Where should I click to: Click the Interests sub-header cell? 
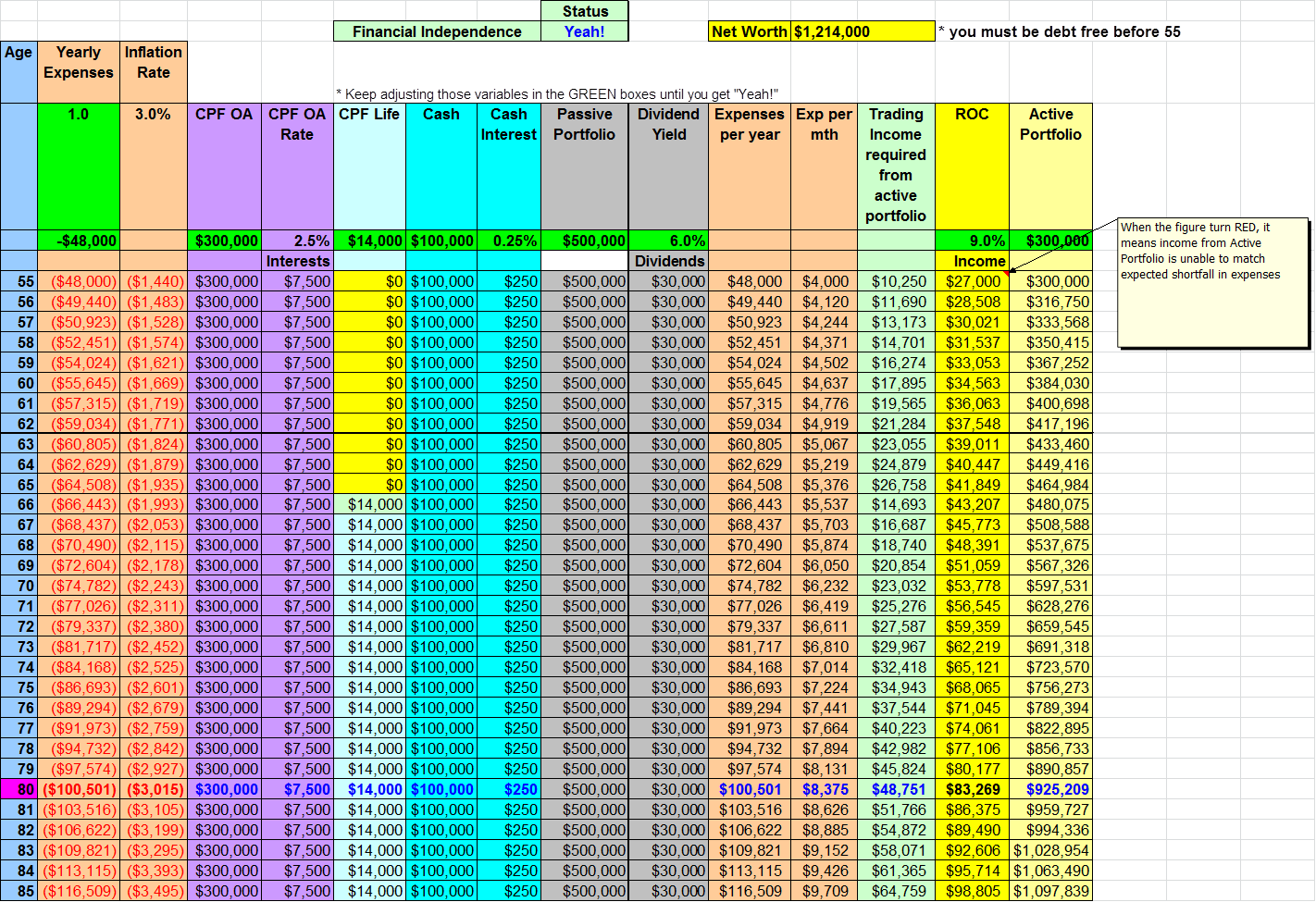pos(297,261)
